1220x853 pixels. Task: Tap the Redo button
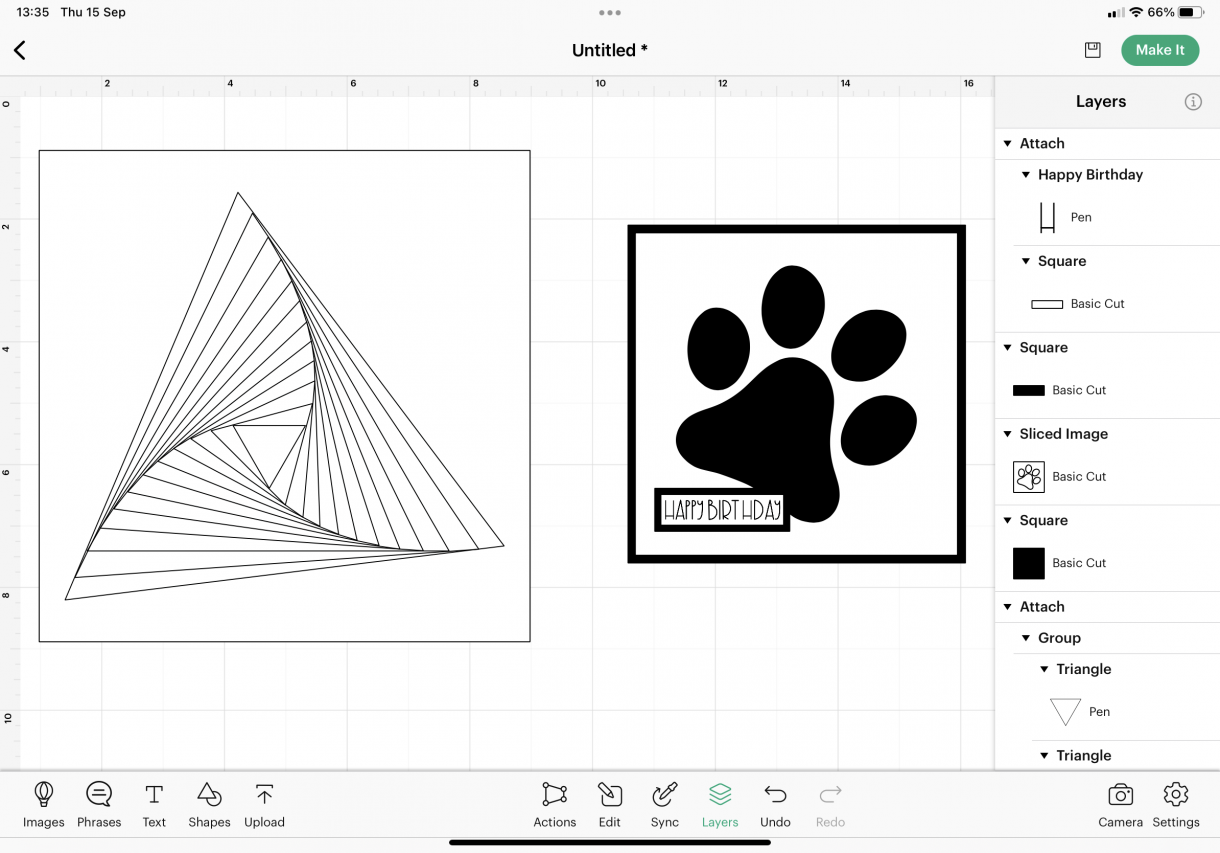(x=830, y=804)
